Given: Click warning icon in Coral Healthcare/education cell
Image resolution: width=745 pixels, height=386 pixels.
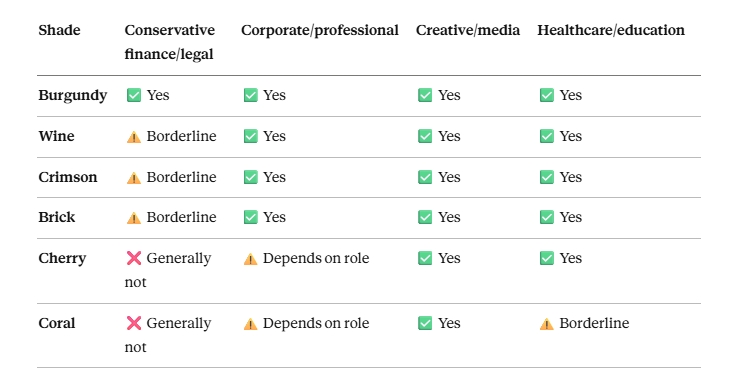Looking at the screenshot, I should (547, 324).
